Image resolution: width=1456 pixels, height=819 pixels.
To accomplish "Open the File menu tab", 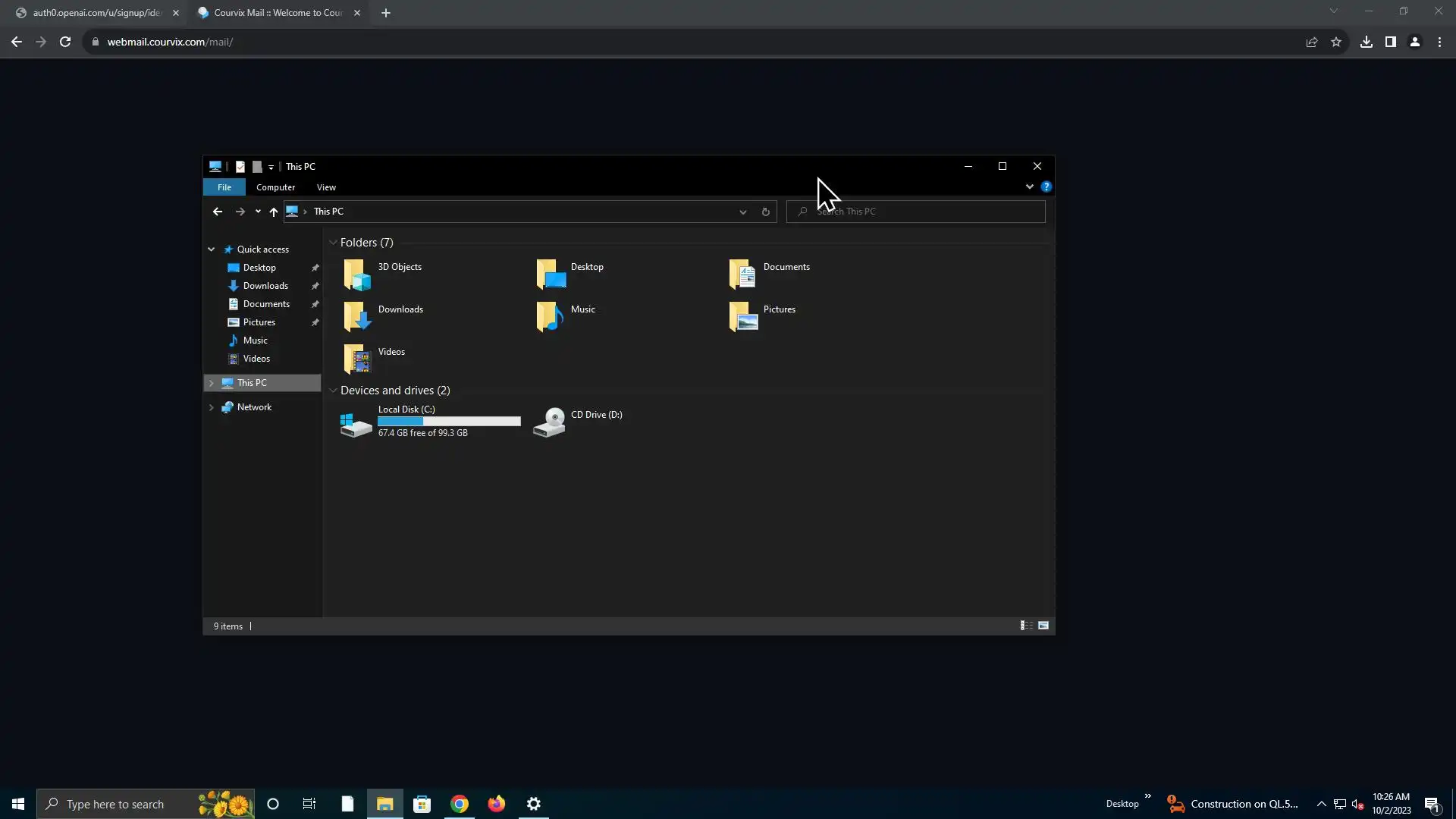I will tap(224, 187).
